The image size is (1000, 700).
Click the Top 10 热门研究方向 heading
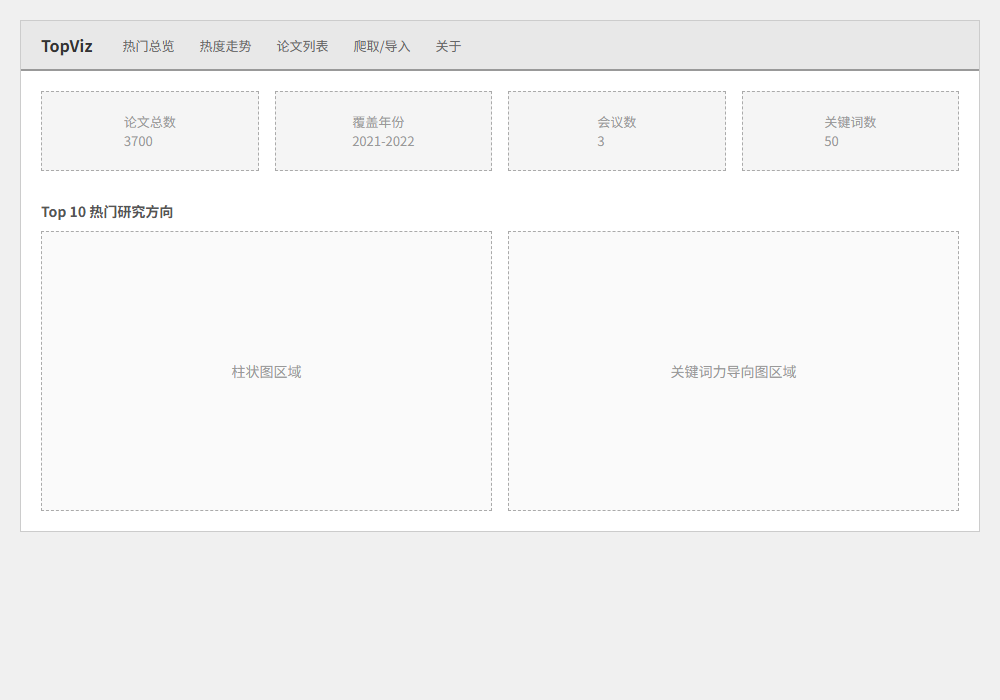click(107, 212)
